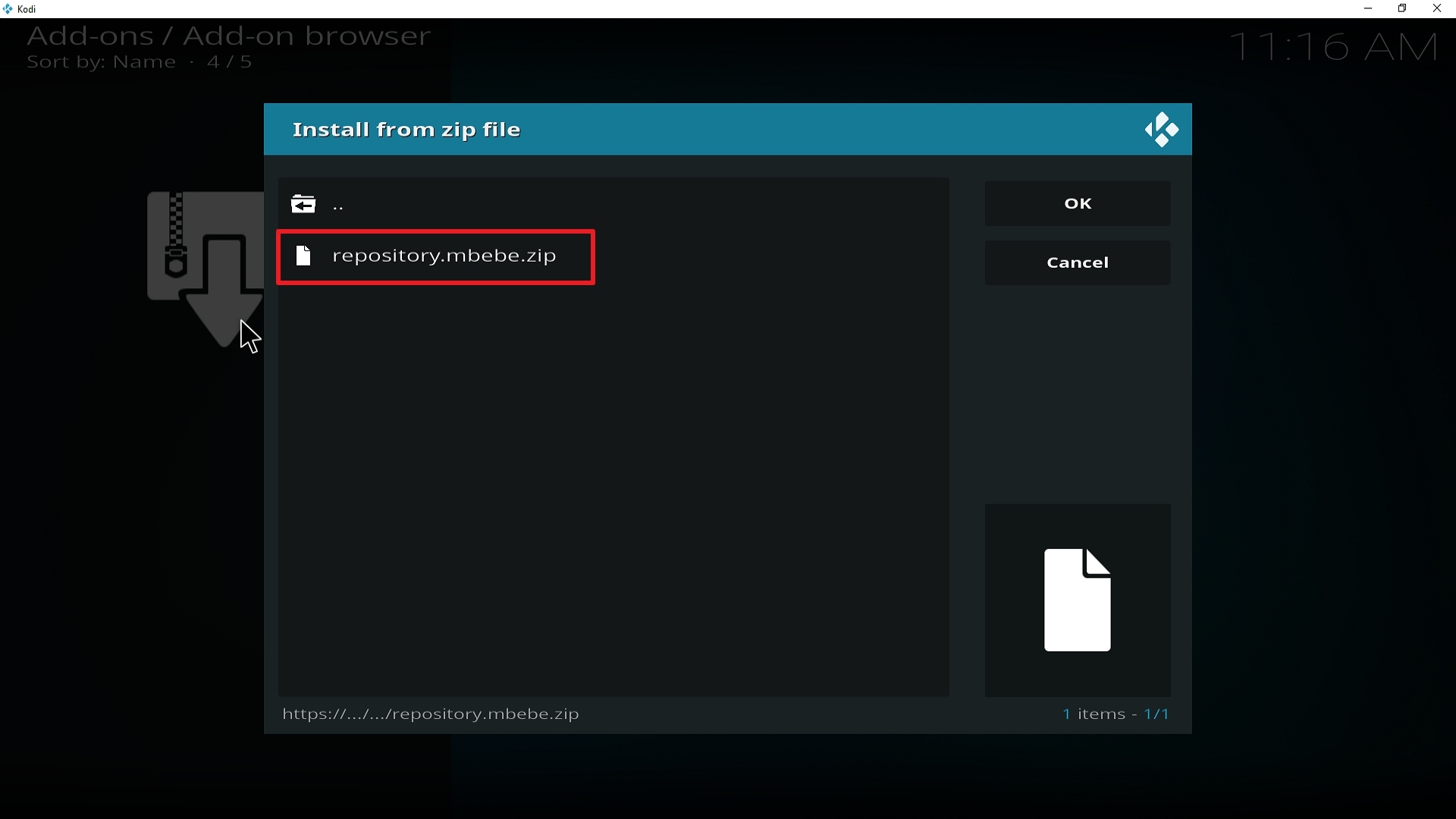Image resolution: width=1456 pixels, height=819 pixels.
Task: Click the Install from zip add-on icon in background
Action: point(205,269)
